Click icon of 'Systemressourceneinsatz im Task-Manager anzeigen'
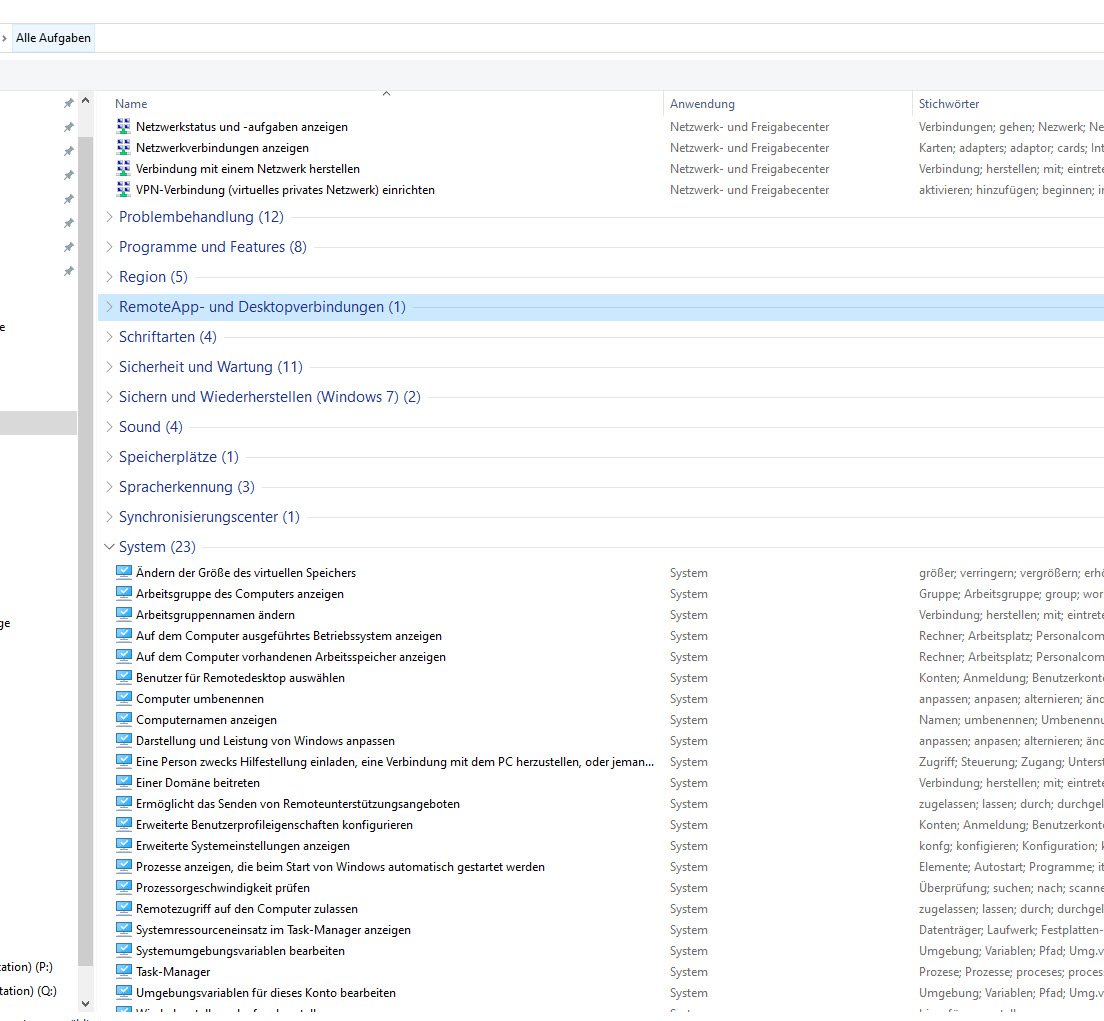 point(124,929)
